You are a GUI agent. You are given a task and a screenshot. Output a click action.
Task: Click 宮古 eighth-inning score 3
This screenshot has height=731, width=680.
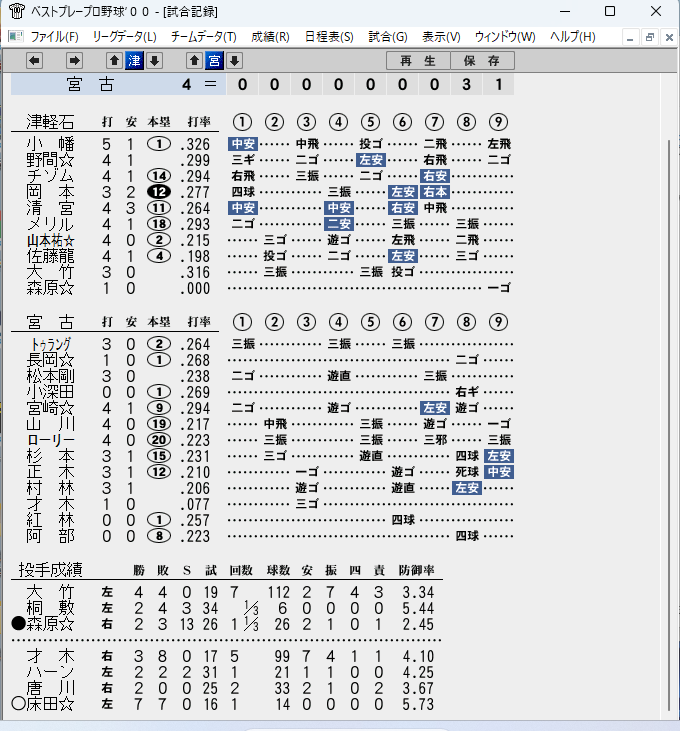(467, 84)
